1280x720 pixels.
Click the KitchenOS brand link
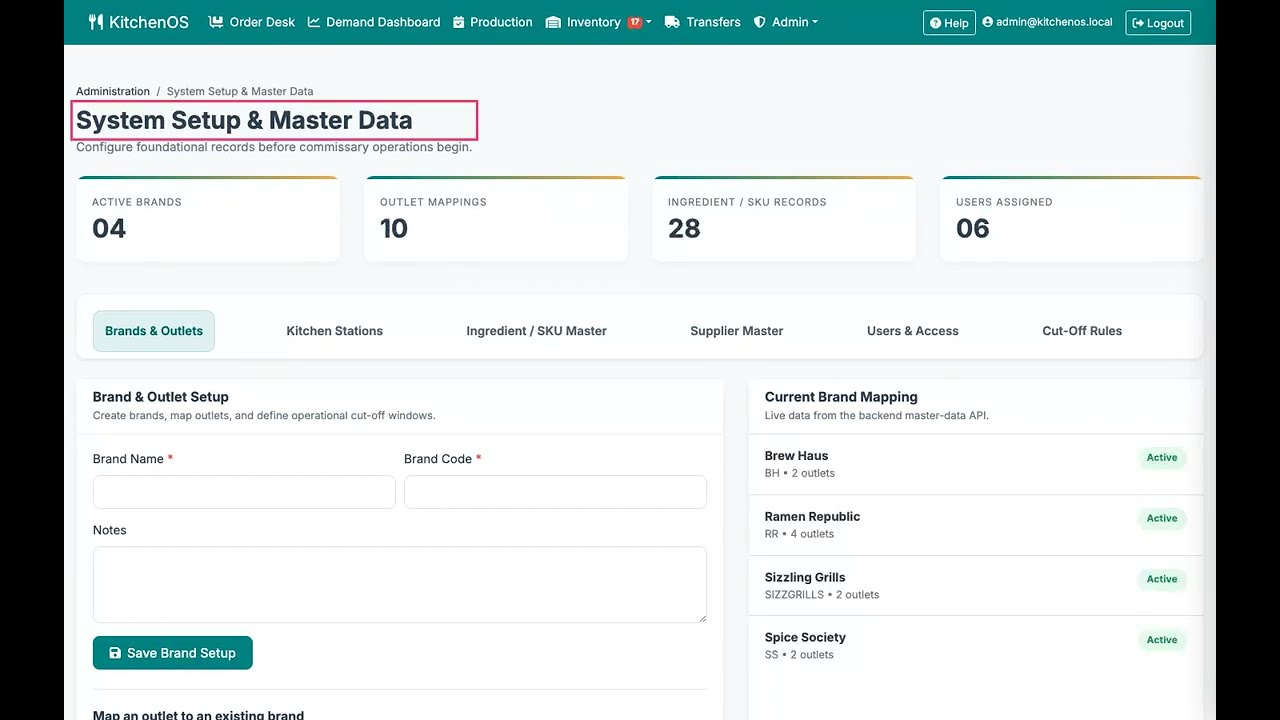click(x=138, y=22)
